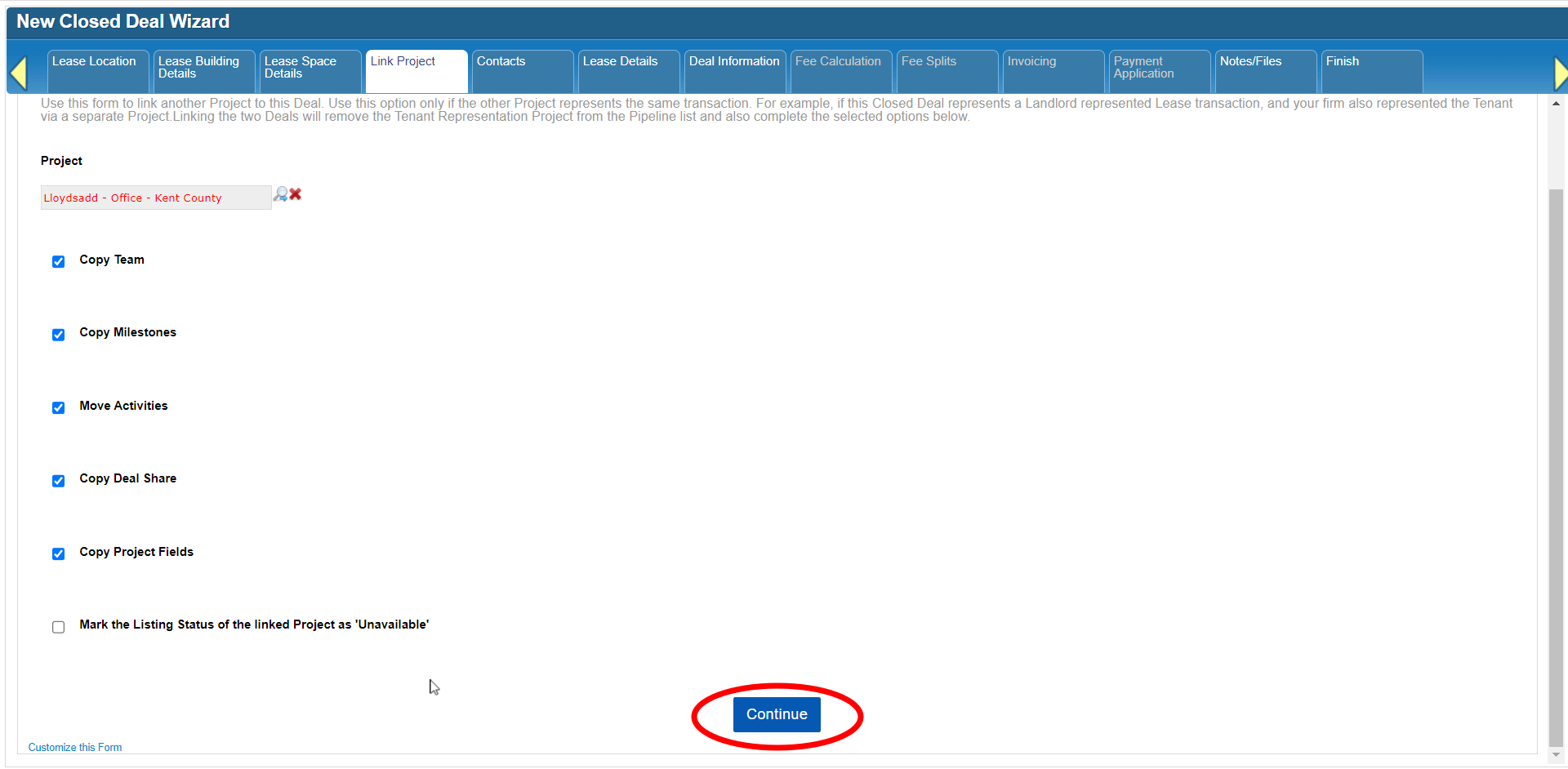Click the project search magnifier icon
1568x769 pixels.
[280, 194]
